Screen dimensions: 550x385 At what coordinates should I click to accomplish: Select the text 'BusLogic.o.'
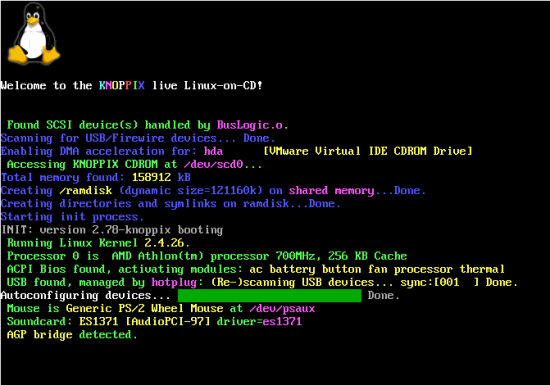click(x=252, y=125)
